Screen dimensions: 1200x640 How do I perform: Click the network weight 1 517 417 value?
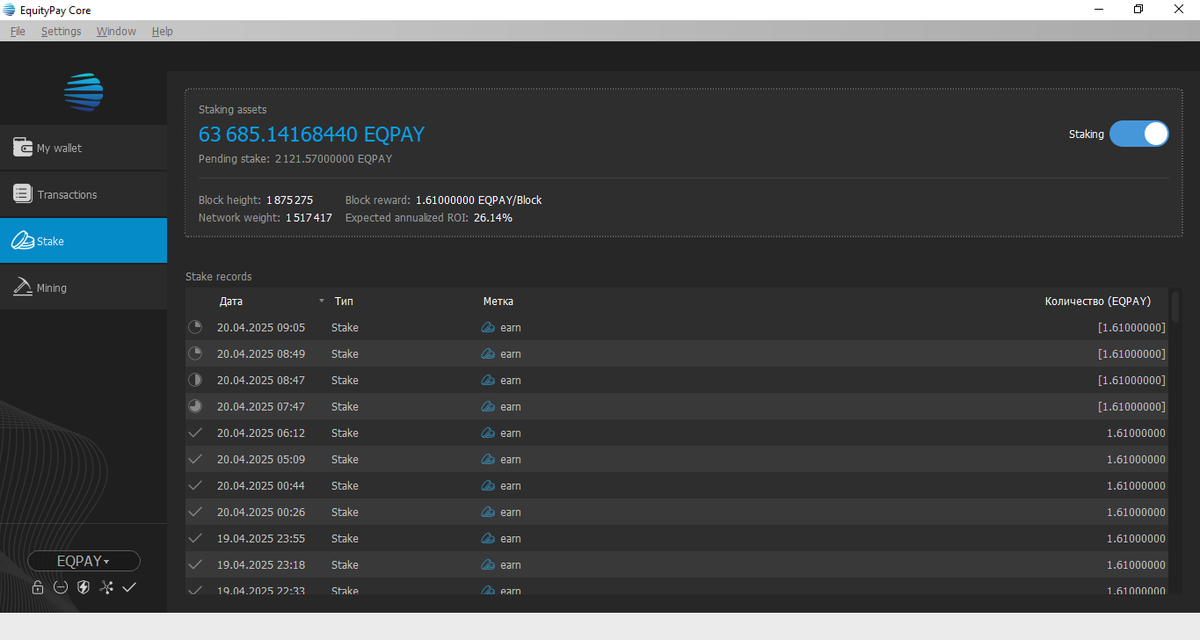308,217
